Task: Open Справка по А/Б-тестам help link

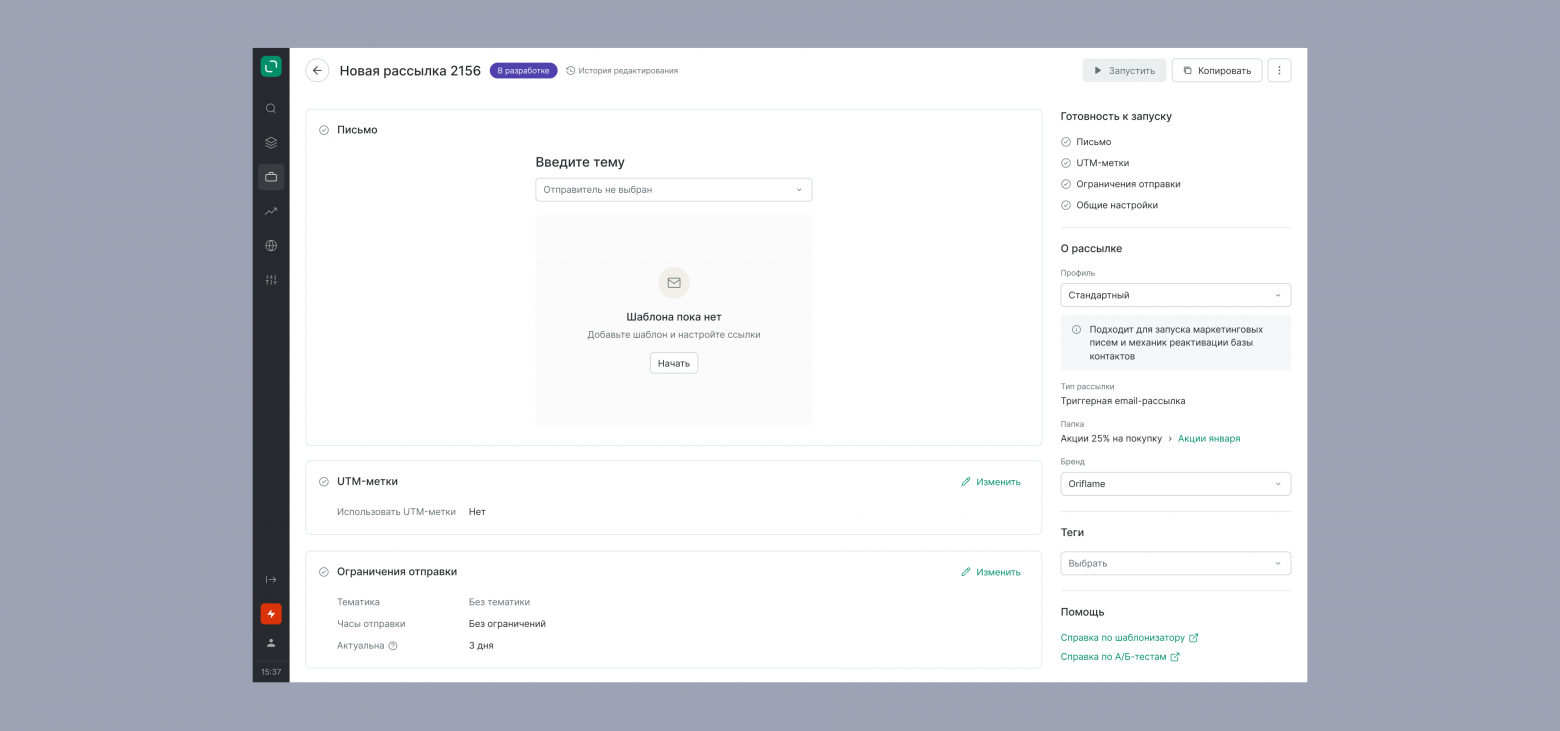Action: click(1120, 657)
